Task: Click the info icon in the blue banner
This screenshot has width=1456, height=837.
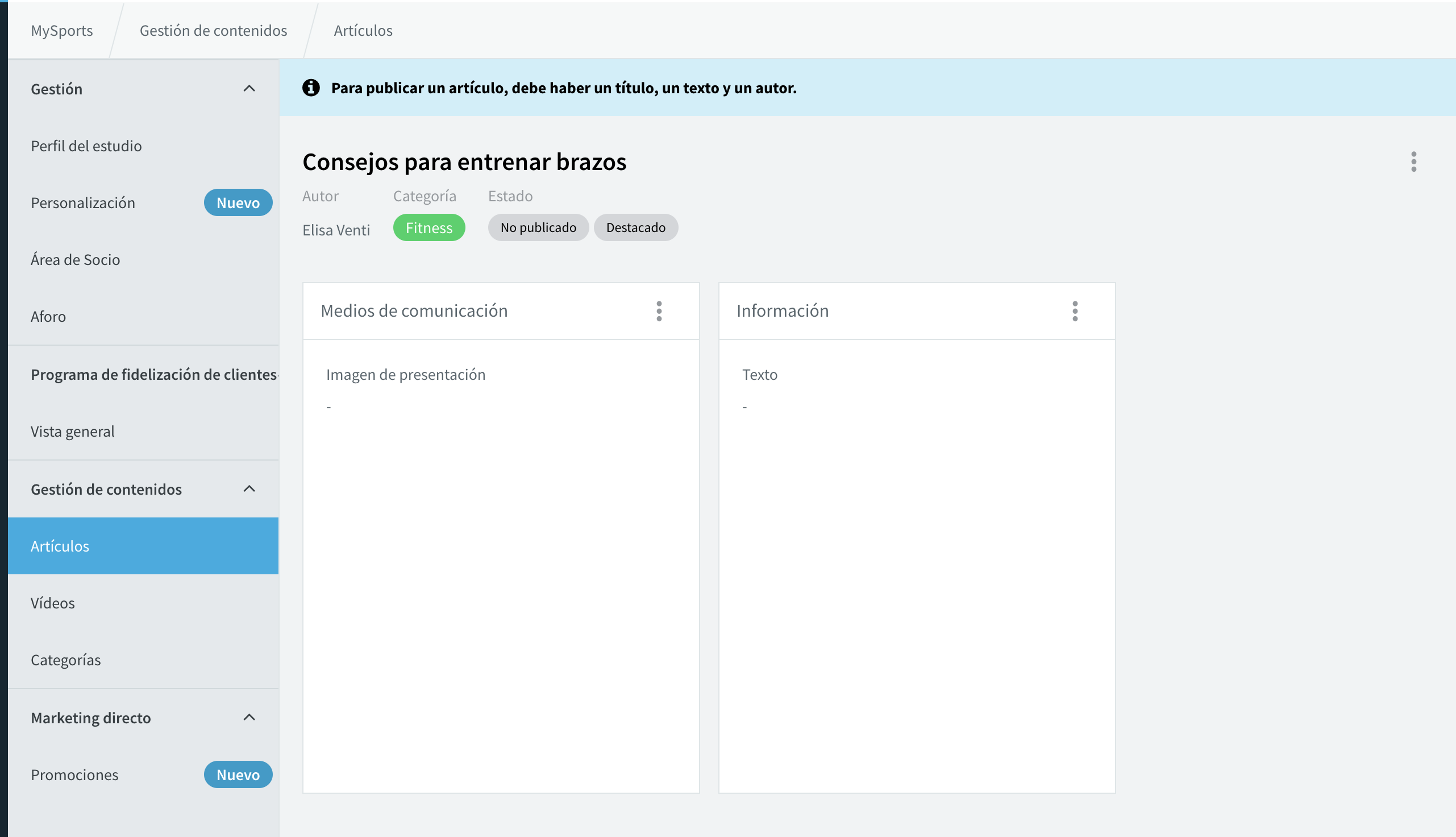Action: coord(311,88)
